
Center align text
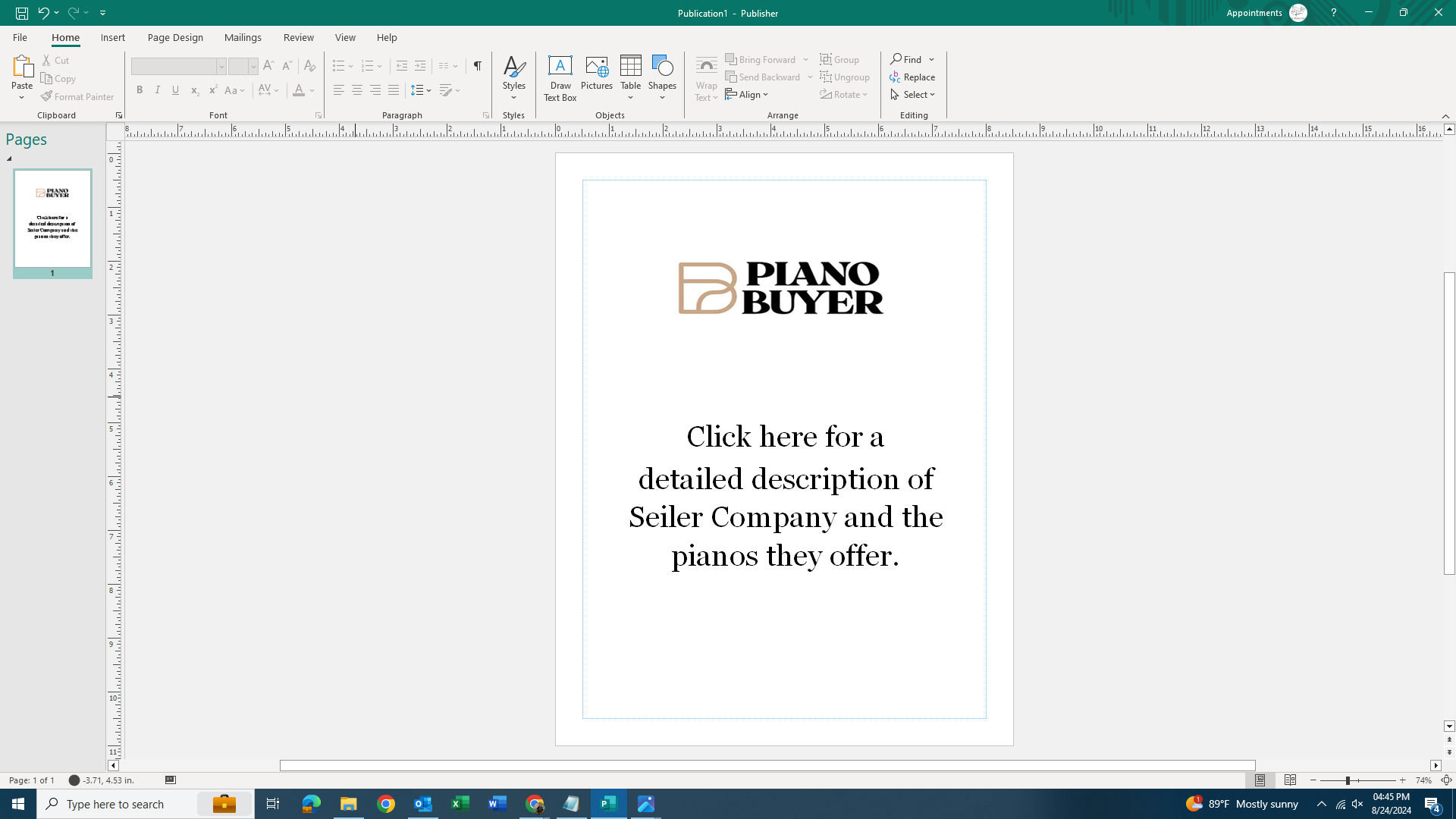(357, 90)
